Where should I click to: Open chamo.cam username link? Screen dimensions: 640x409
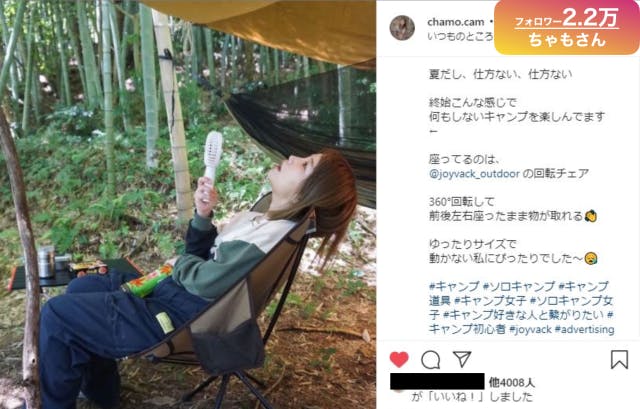point(456,22)
